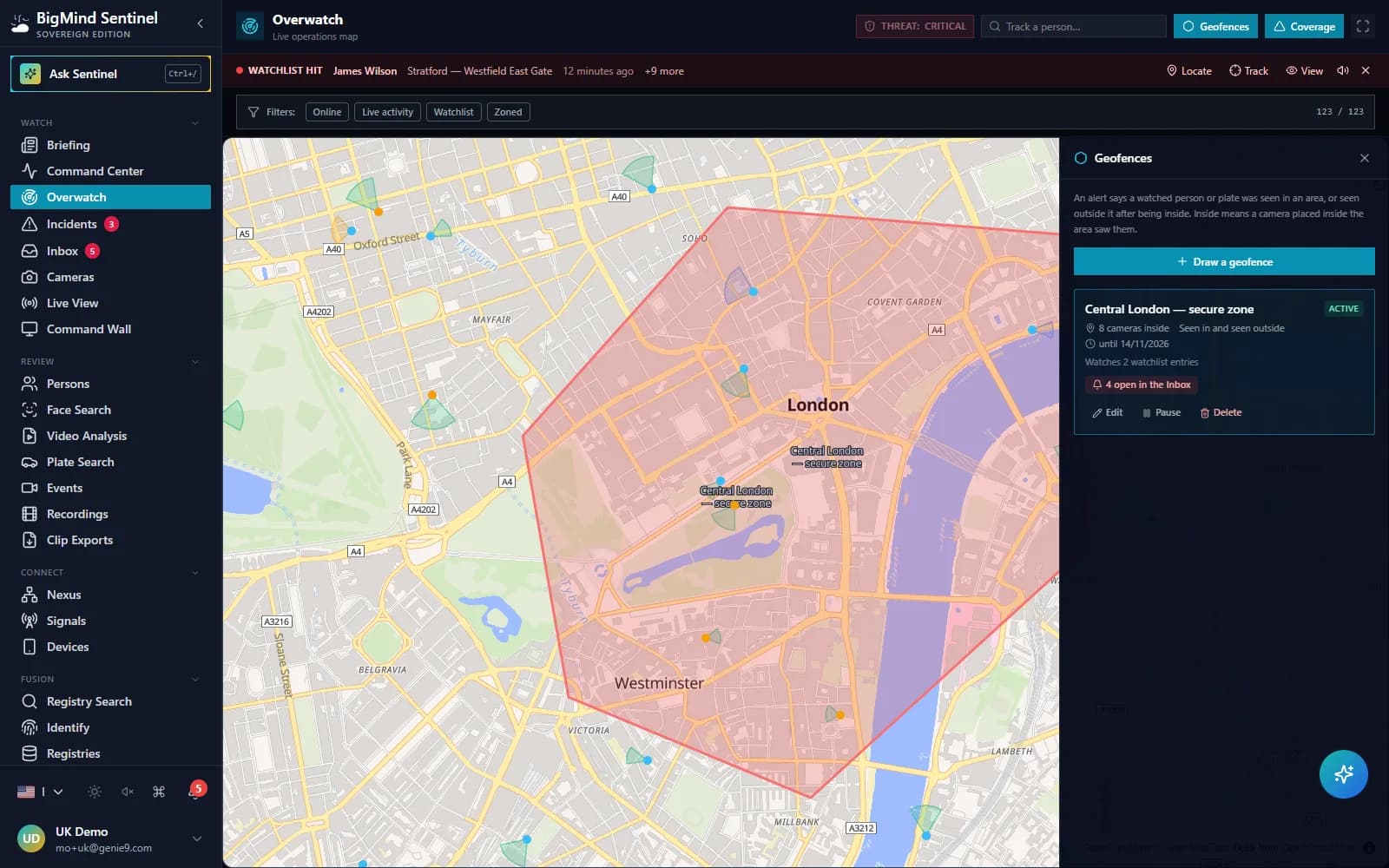Mute the watchlist hit alert sound

click(1343, 71)
